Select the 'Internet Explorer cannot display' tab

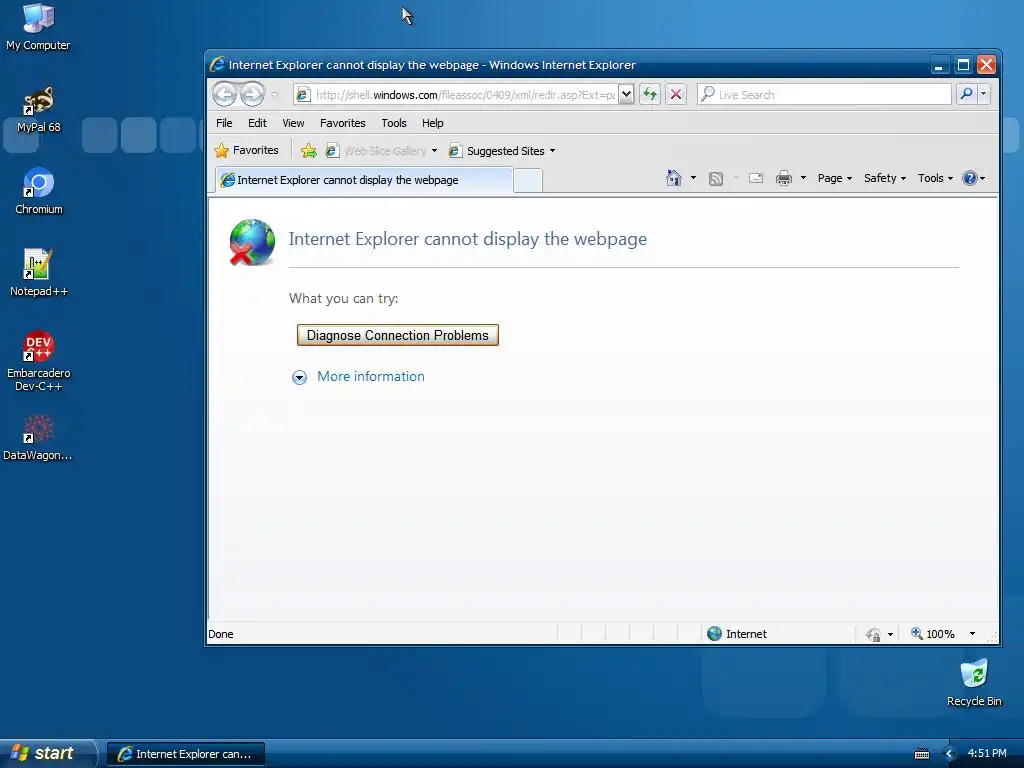[364, 180]
